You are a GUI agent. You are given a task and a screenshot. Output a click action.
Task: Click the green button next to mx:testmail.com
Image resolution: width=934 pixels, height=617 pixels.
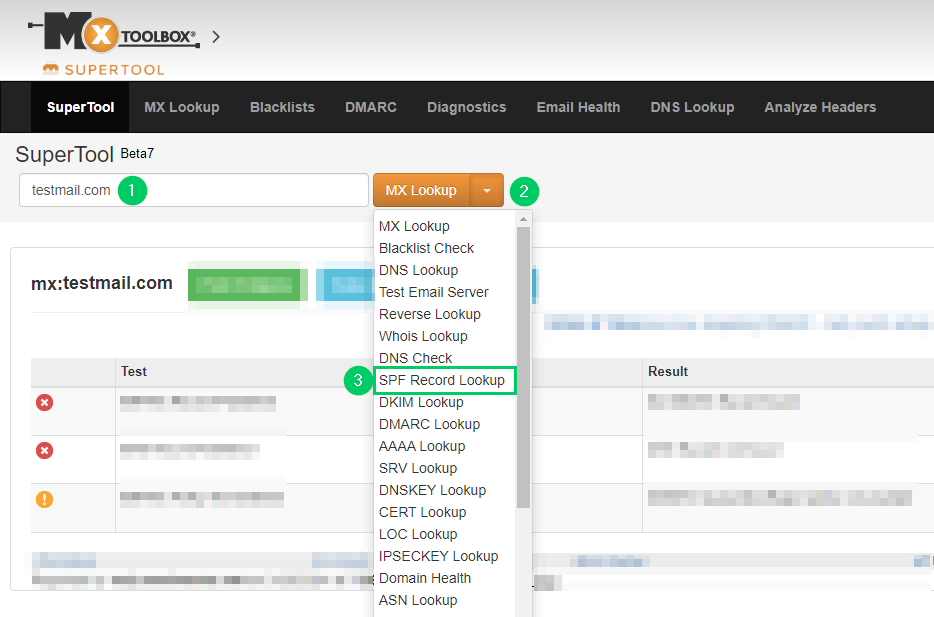(248, 285)
